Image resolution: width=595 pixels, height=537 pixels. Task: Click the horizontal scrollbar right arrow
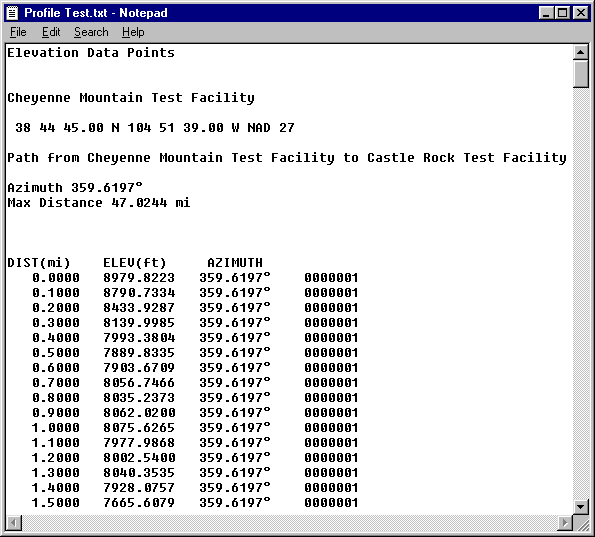pyautogui.click(x=565, y=523)
